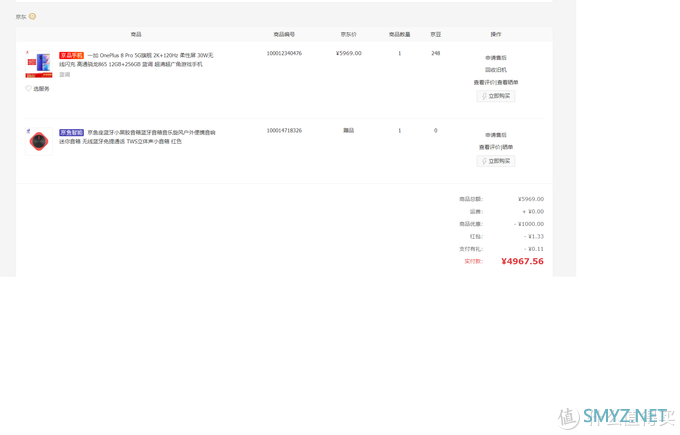Click the chat icon next to 京东
Image resolution: width=680 pixels, height=435 pixels.
[x=32, y=16]
